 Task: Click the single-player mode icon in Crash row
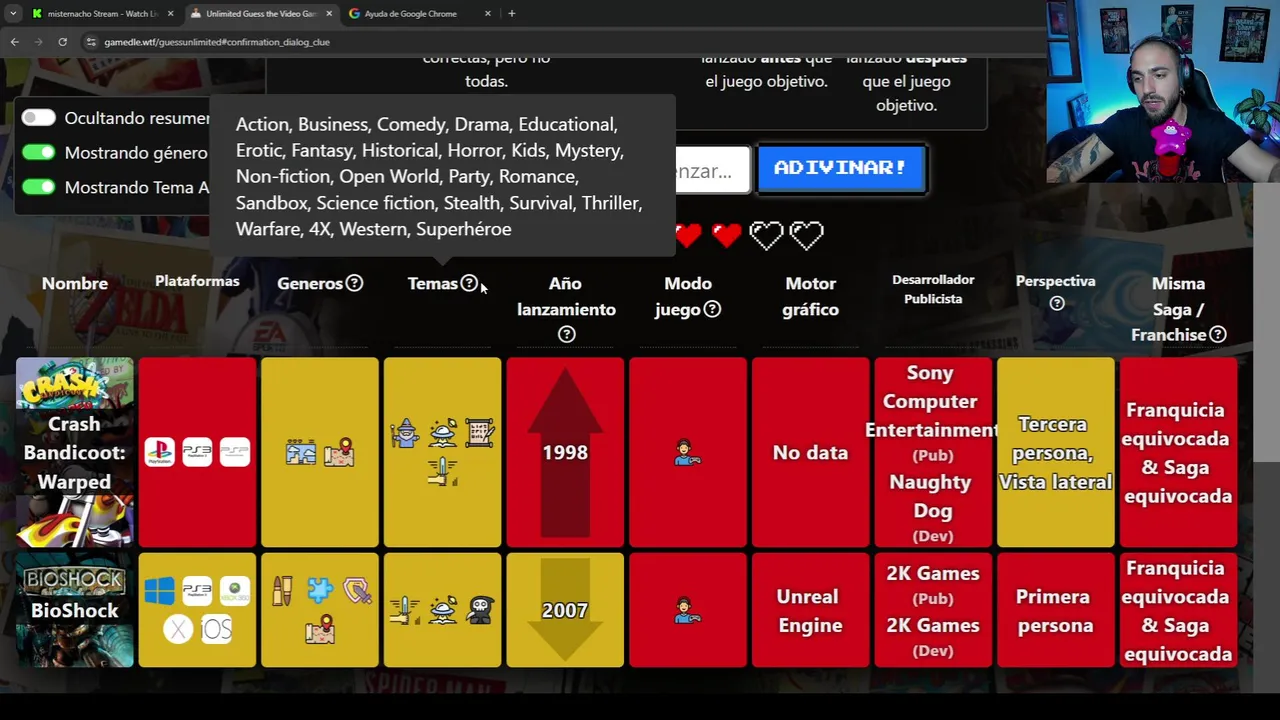pyautogui.click(x=687, y=453)
